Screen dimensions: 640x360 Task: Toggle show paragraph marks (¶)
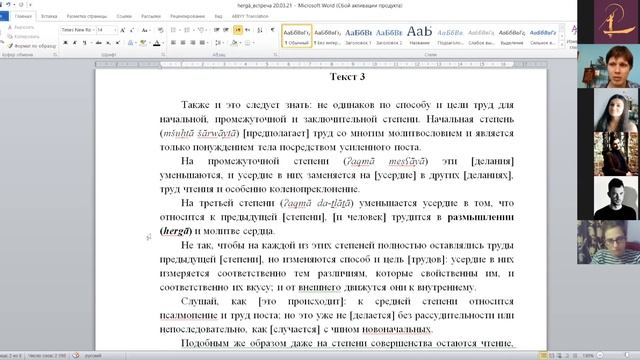click(x=273, y=30)
